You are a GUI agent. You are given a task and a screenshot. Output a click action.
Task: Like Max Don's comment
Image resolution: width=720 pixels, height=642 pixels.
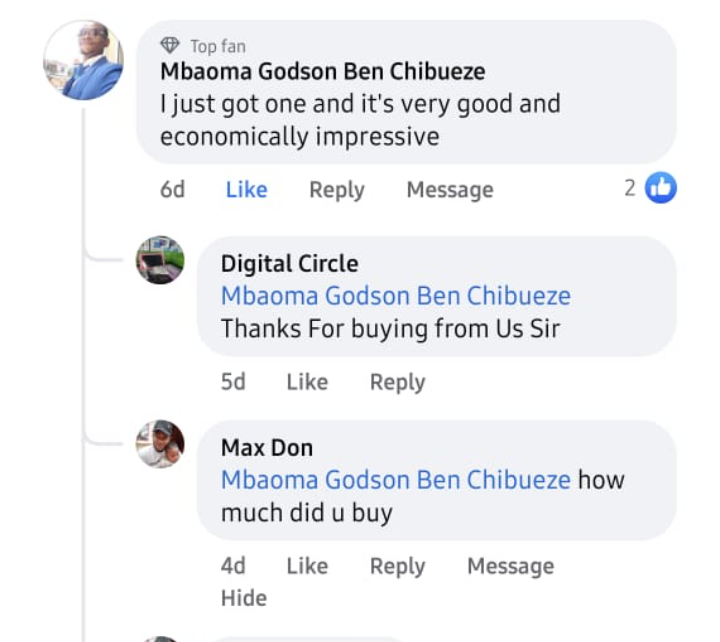point(307,566)
